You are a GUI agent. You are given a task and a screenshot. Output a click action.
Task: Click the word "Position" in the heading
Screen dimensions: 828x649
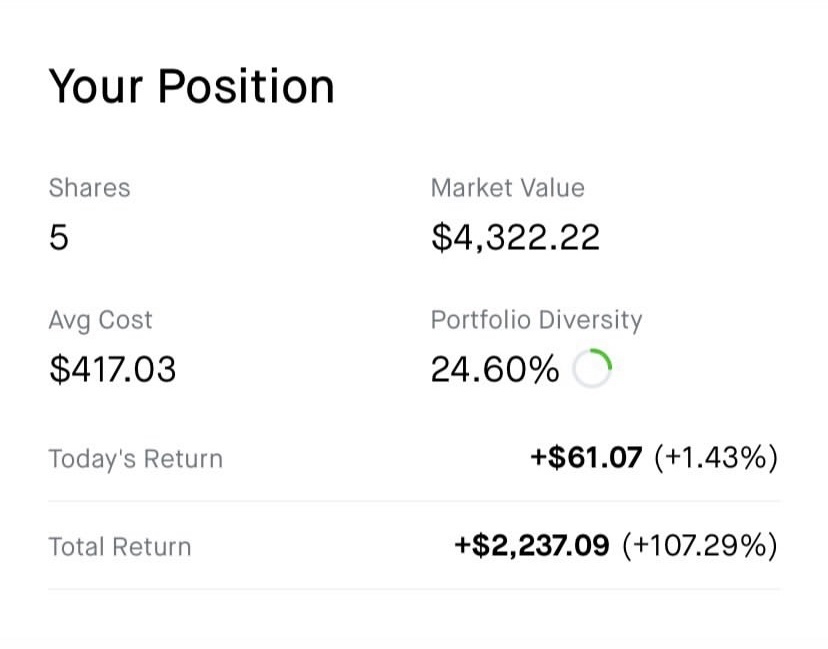tap(244, 86)
